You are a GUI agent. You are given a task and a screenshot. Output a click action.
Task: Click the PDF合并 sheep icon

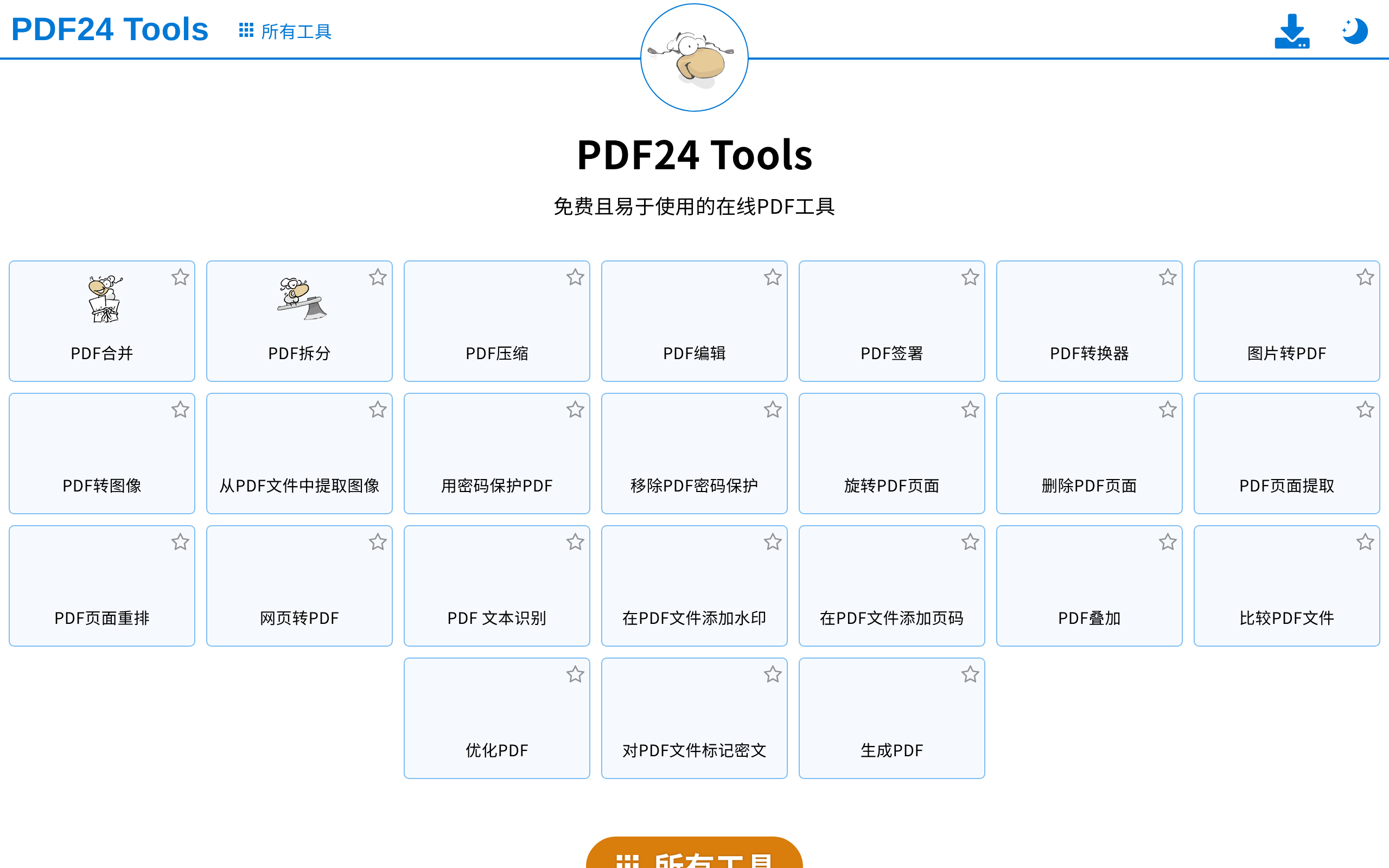(105, 299)
